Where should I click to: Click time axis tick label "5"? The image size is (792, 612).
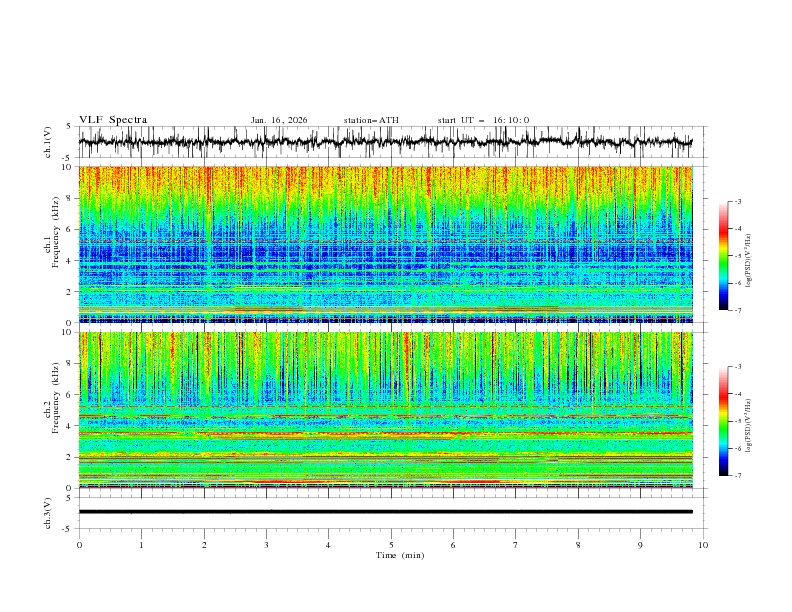(391, 545)
